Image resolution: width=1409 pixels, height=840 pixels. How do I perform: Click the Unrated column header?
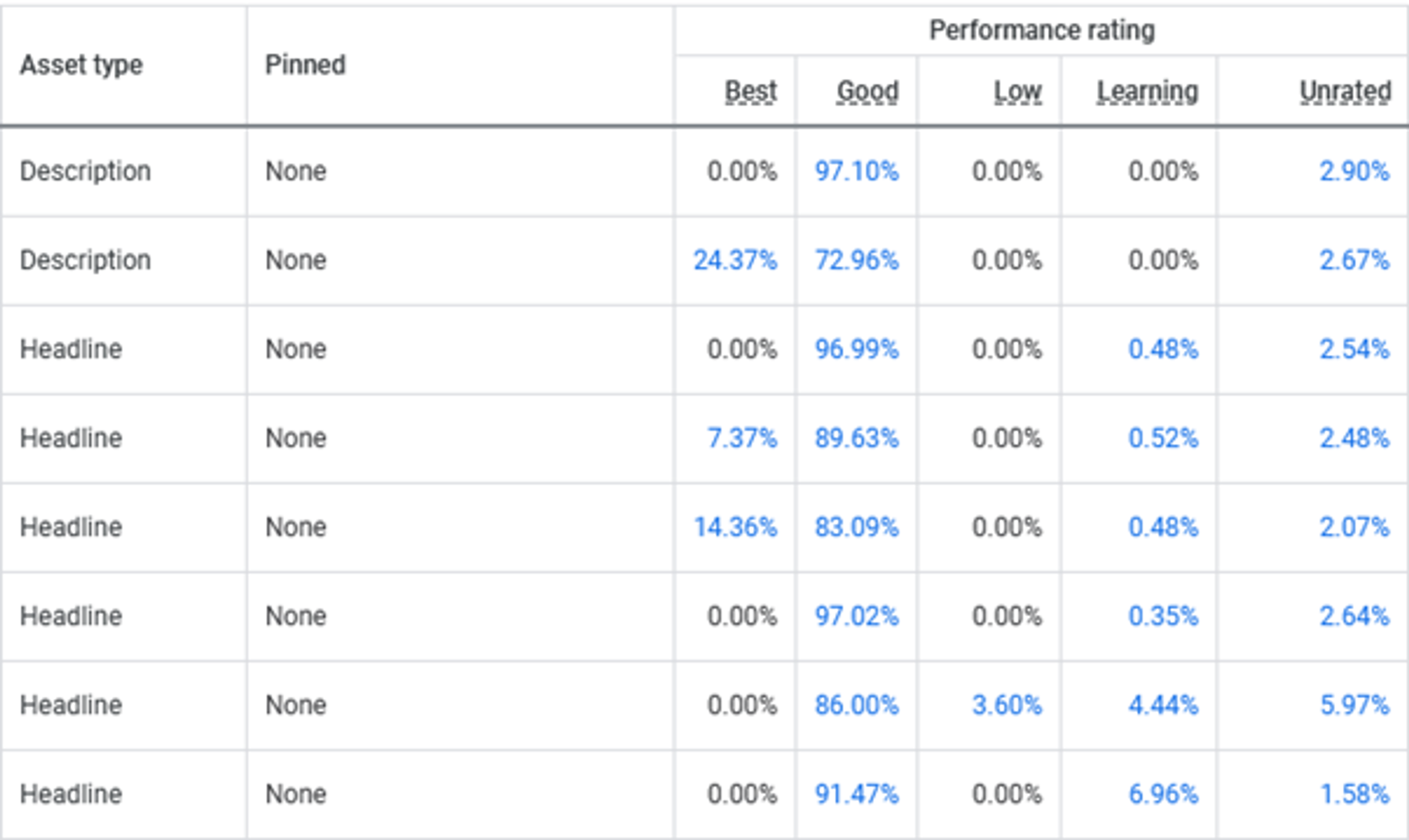[x=1345, y=91]
